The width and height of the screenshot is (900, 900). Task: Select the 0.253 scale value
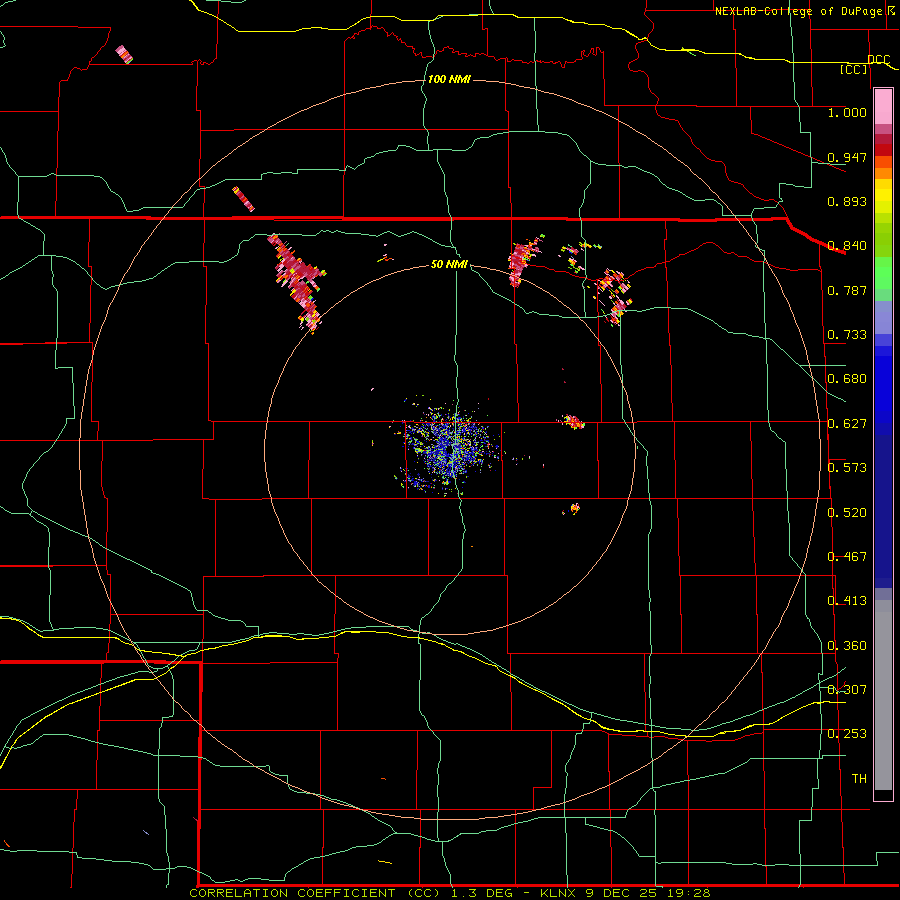click(x=847, y=734)
